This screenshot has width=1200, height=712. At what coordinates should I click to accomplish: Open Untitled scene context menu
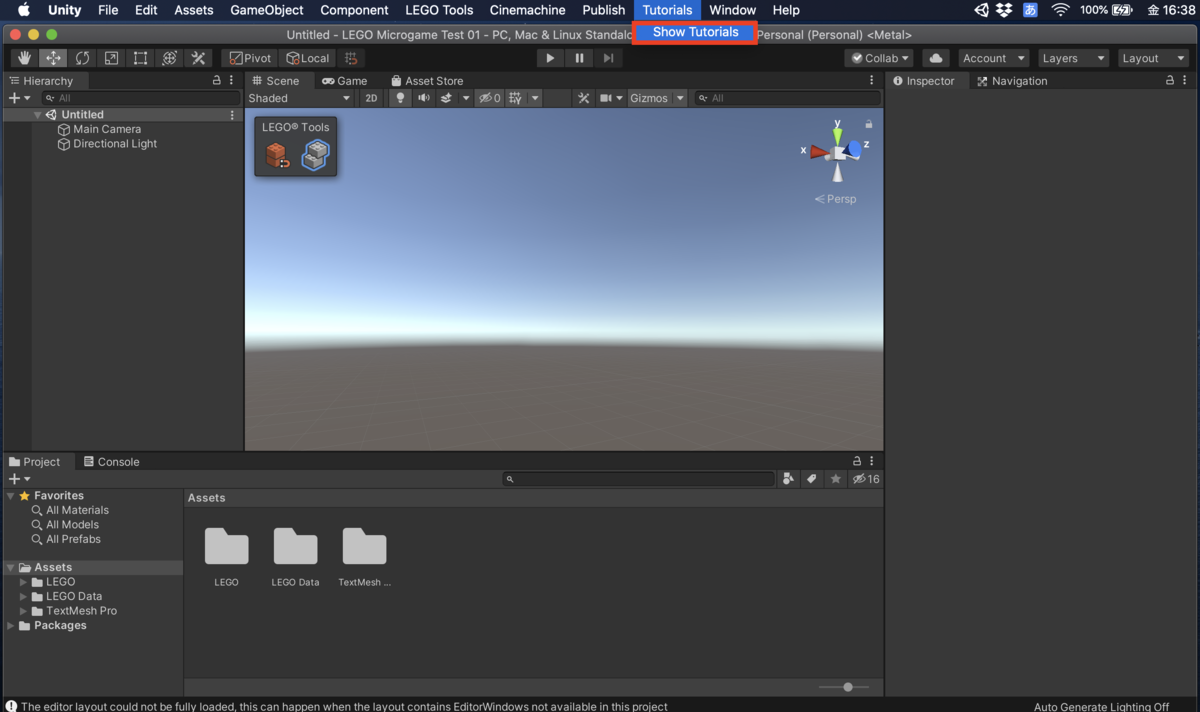point(232,115)
